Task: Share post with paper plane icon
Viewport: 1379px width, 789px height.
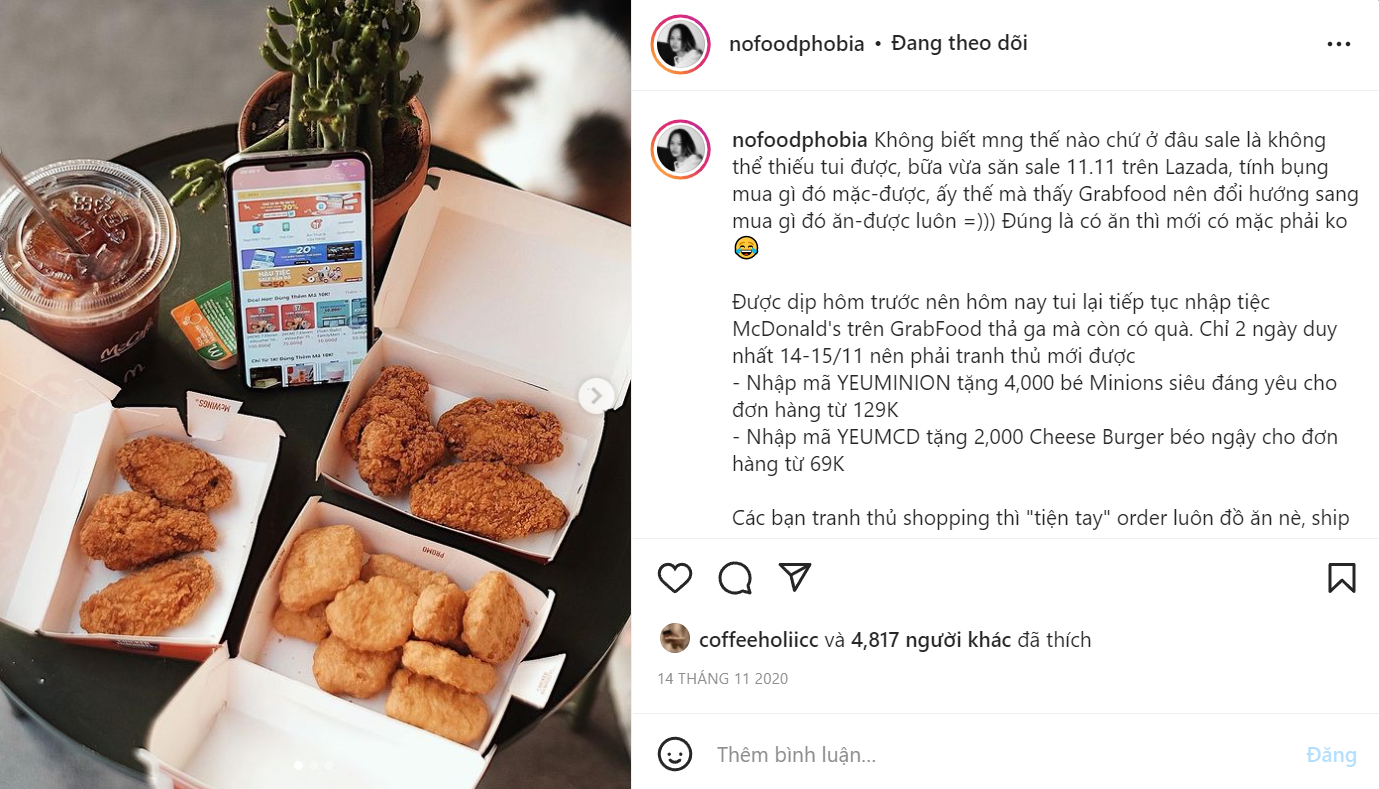Action: (x=794, y=577)
